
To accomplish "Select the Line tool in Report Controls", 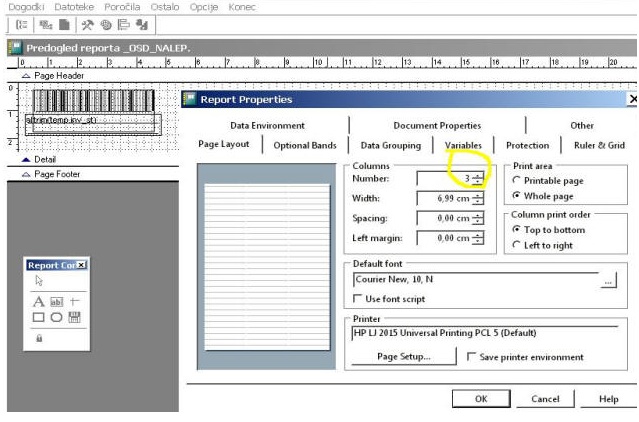I will pyautogui.click(x=74, y=301).
